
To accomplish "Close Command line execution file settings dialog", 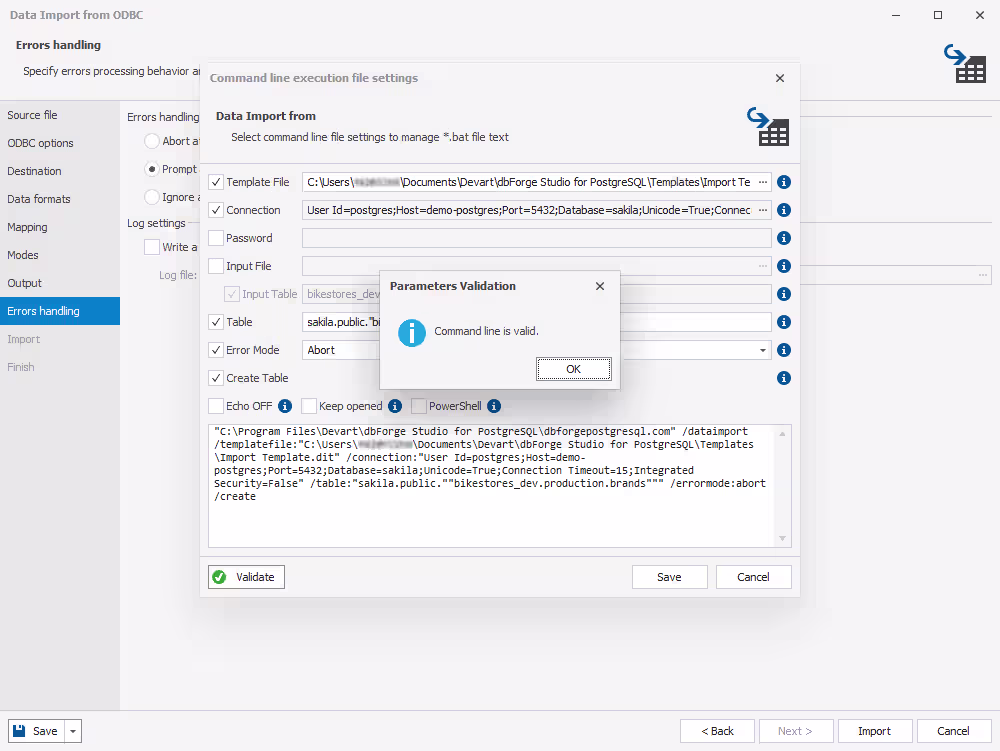I will point(779,78).
